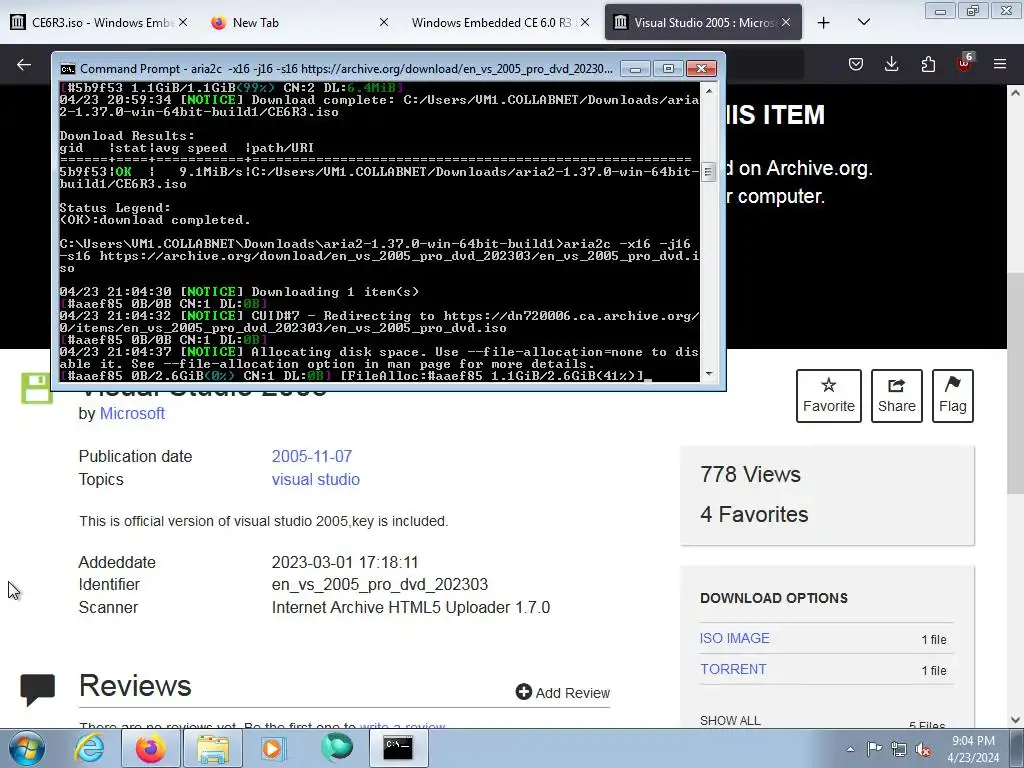Click the Addeddate value 2023-03-01 17:18:11
1024x768 pixels.
click(x=345, y=562)
